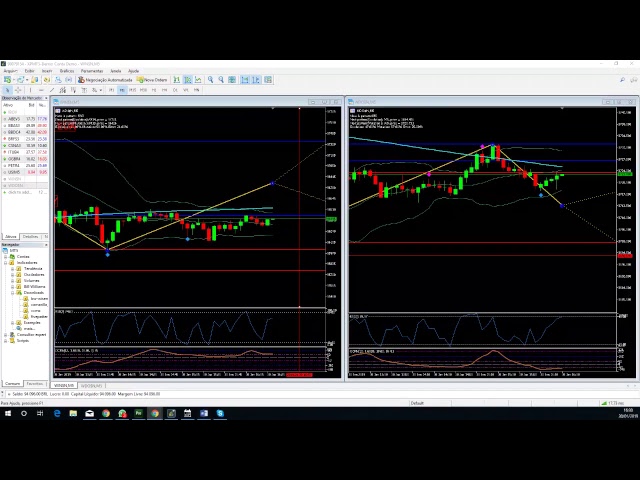Select the M5 timeframe button
The height and width of the screenshot is (480, 640).
[x=122, y=90]
